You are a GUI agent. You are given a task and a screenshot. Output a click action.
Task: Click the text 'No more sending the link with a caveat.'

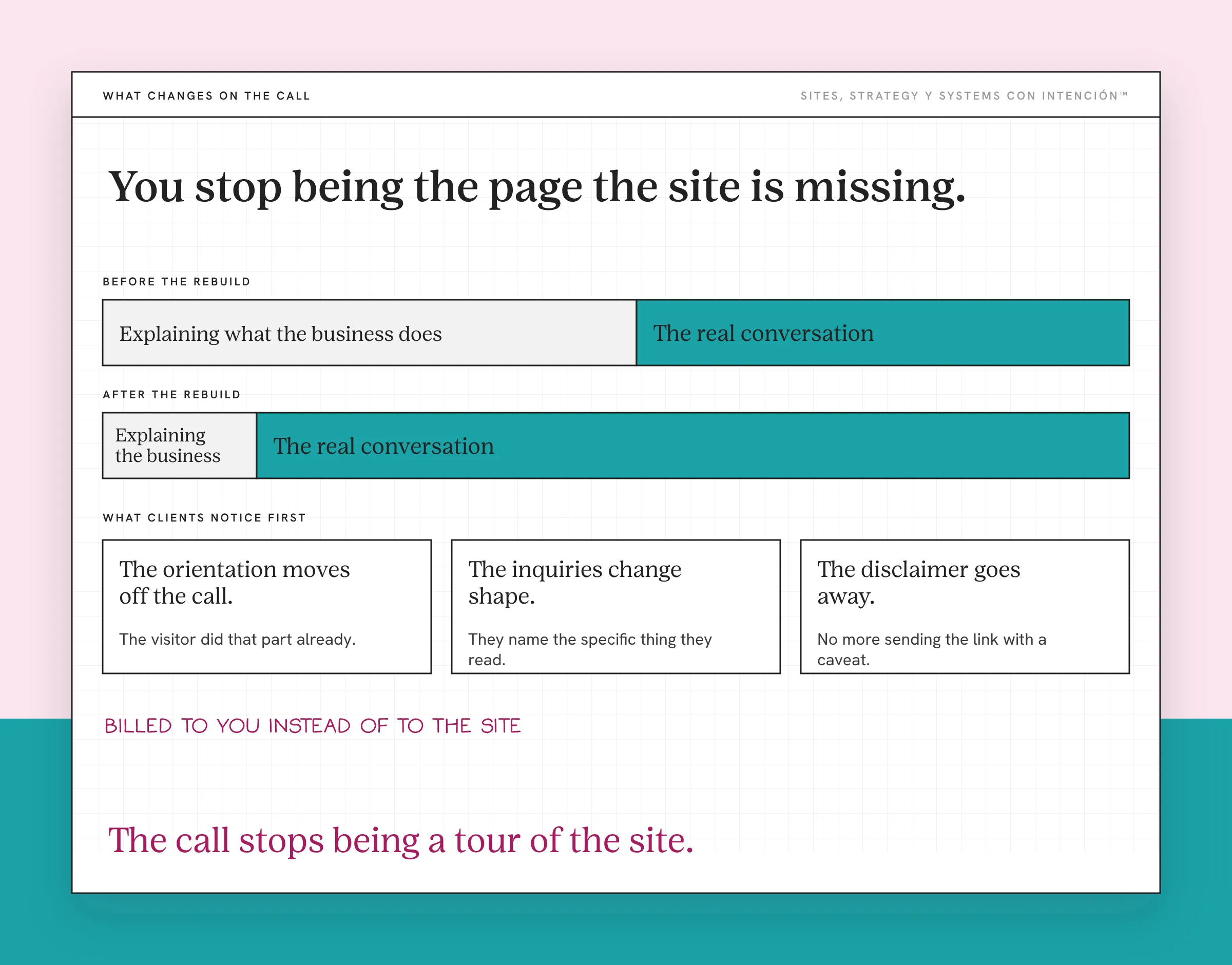coord(932,650)
